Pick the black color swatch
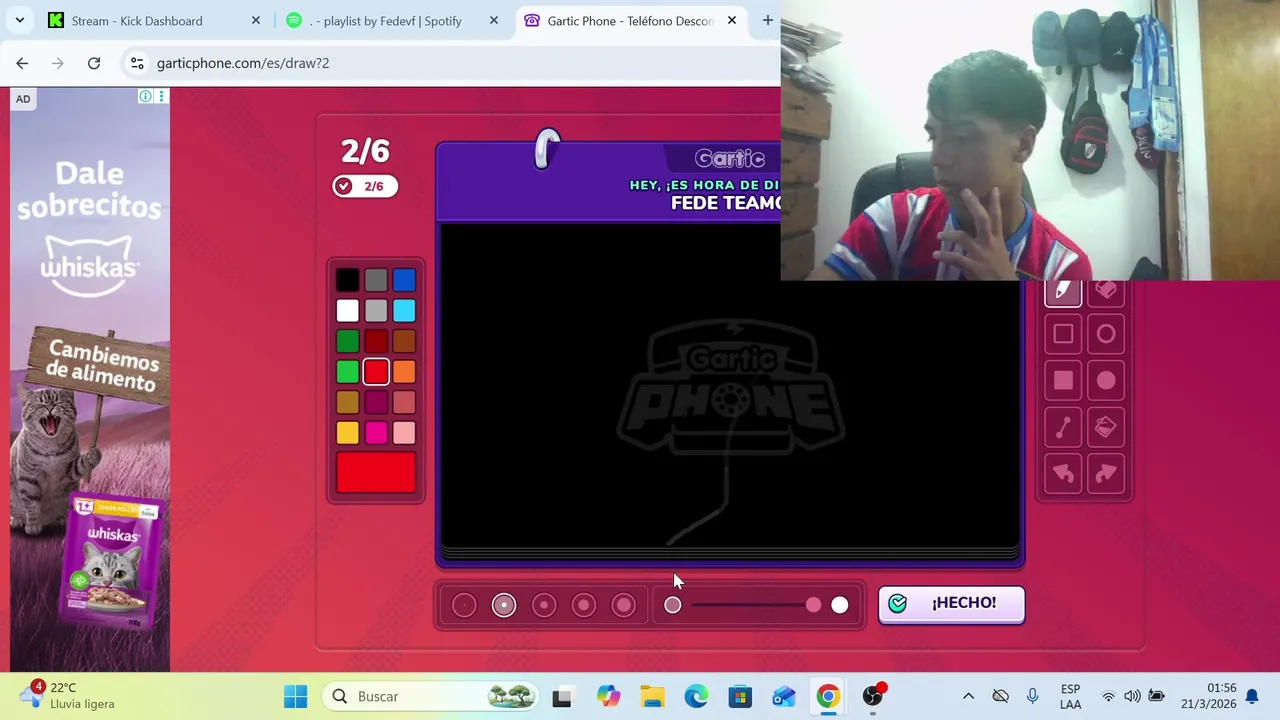1280x720 pixels. [347, 280]
